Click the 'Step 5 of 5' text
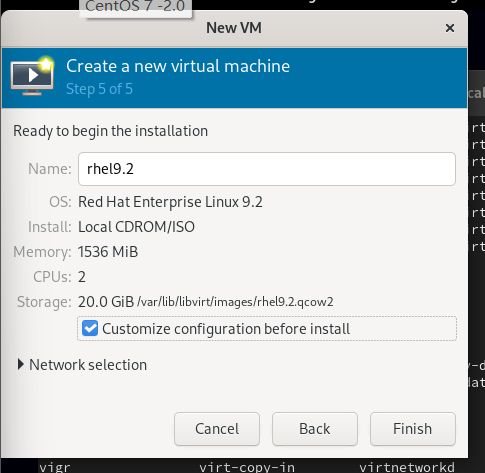The height and width of the screenshot is (473, 485). 99,89
